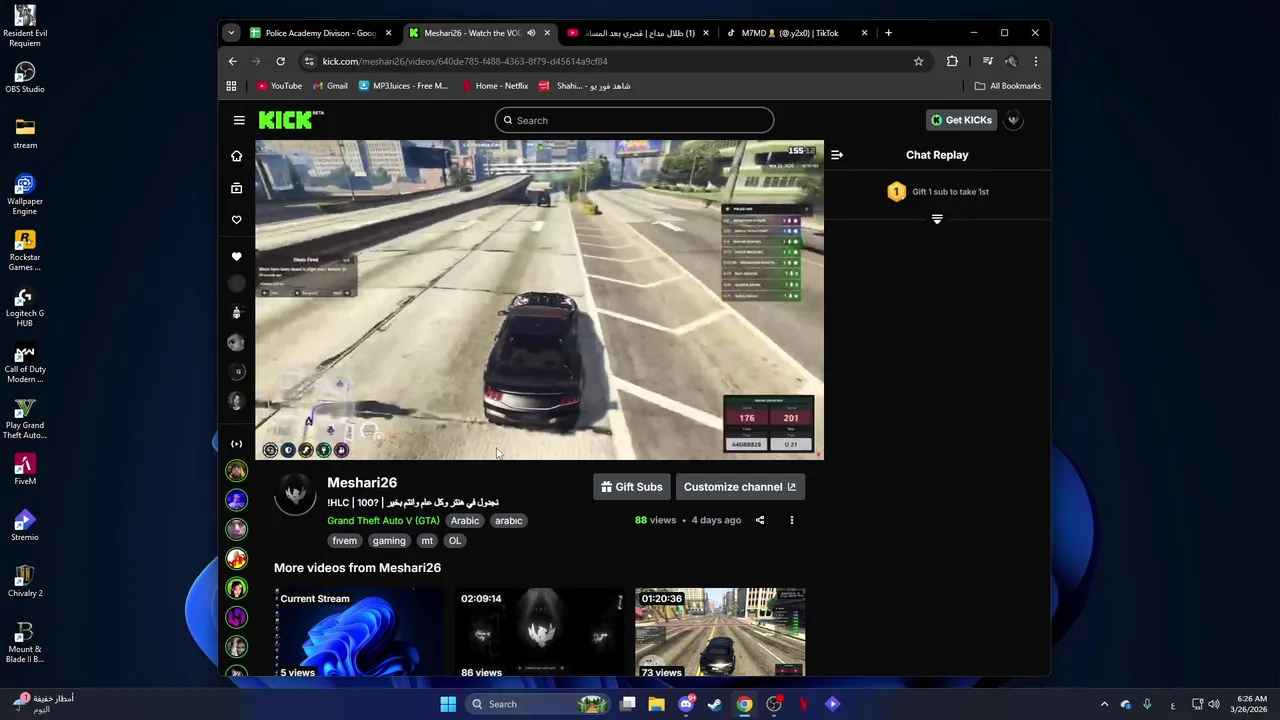This screenshot has height=720, width=1280.
Task: Open Meshari26 channel avatar
Action: click(295, 494)
